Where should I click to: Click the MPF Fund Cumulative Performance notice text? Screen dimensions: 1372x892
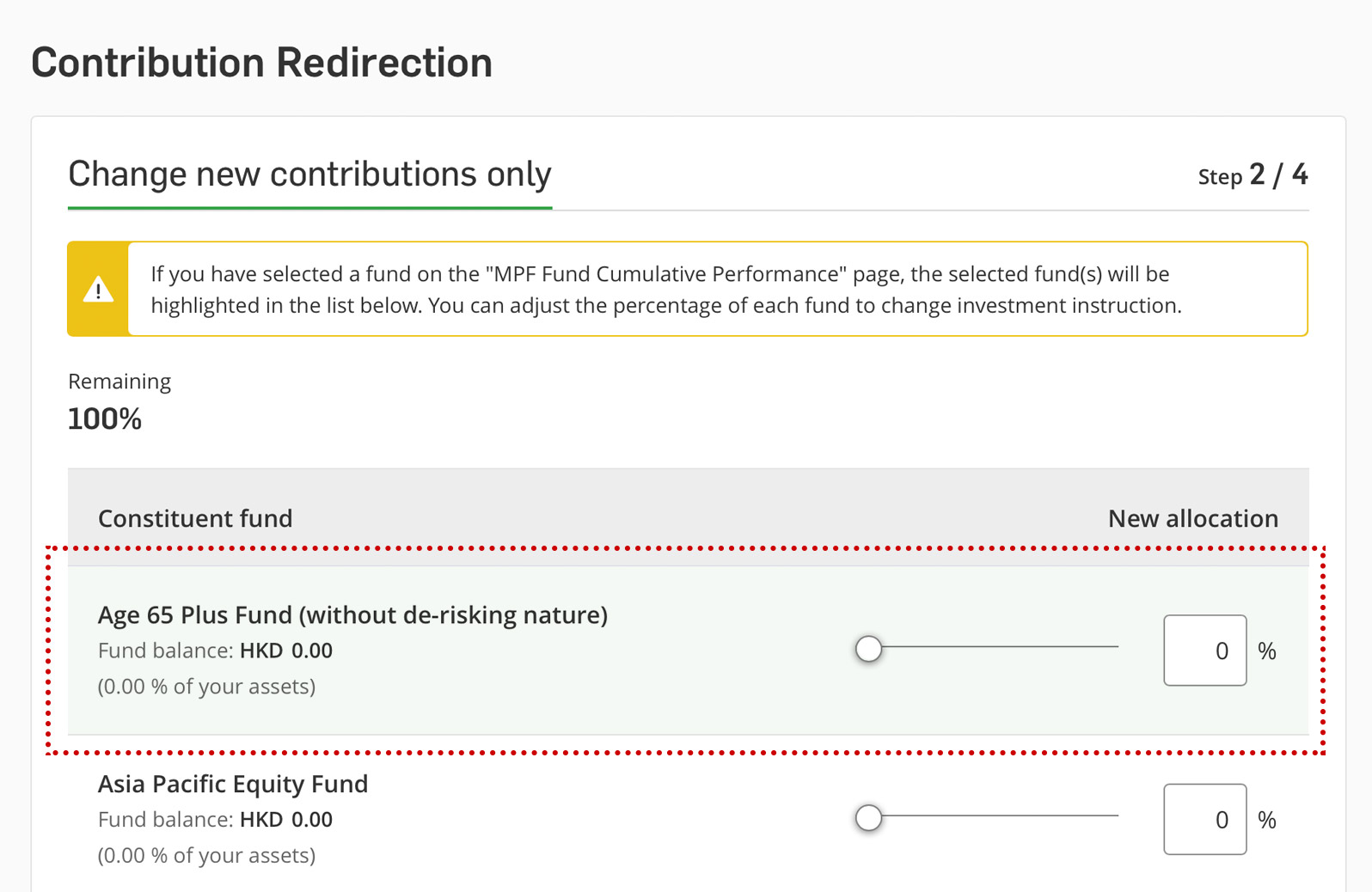[x=666, y=290]
